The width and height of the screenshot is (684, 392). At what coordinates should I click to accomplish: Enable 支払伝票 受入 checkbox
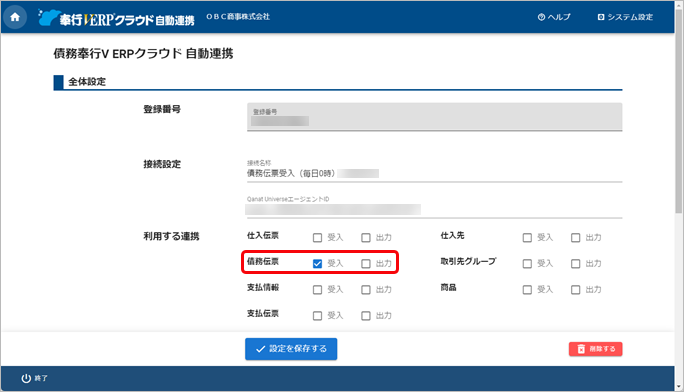point(318,316)
